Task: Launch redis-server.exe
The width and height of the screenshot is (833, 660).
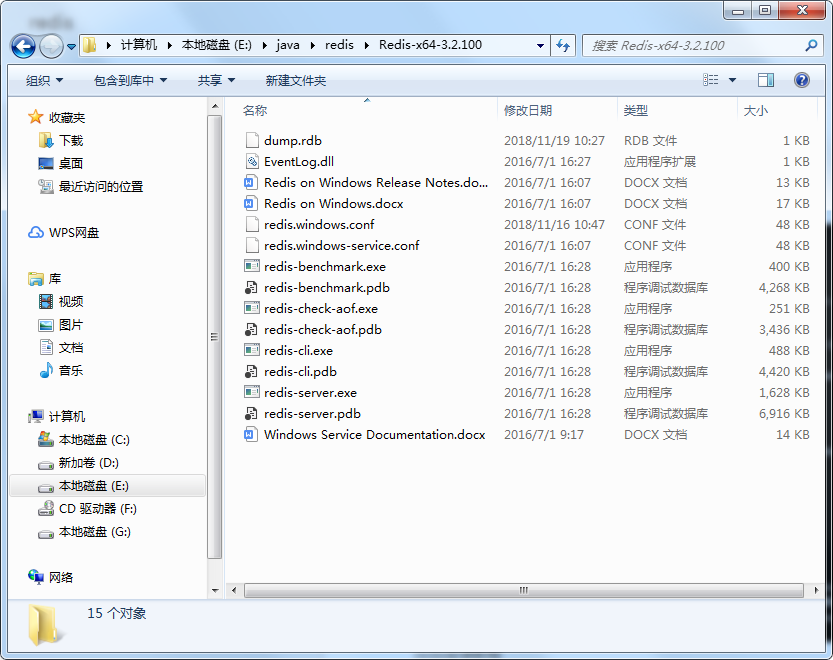Action: pos(308,393)
